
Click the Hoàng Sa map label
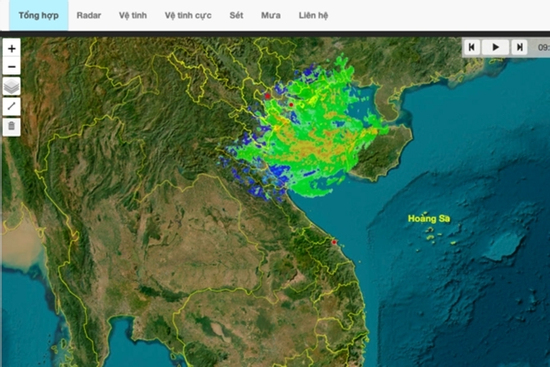[429, 219]
